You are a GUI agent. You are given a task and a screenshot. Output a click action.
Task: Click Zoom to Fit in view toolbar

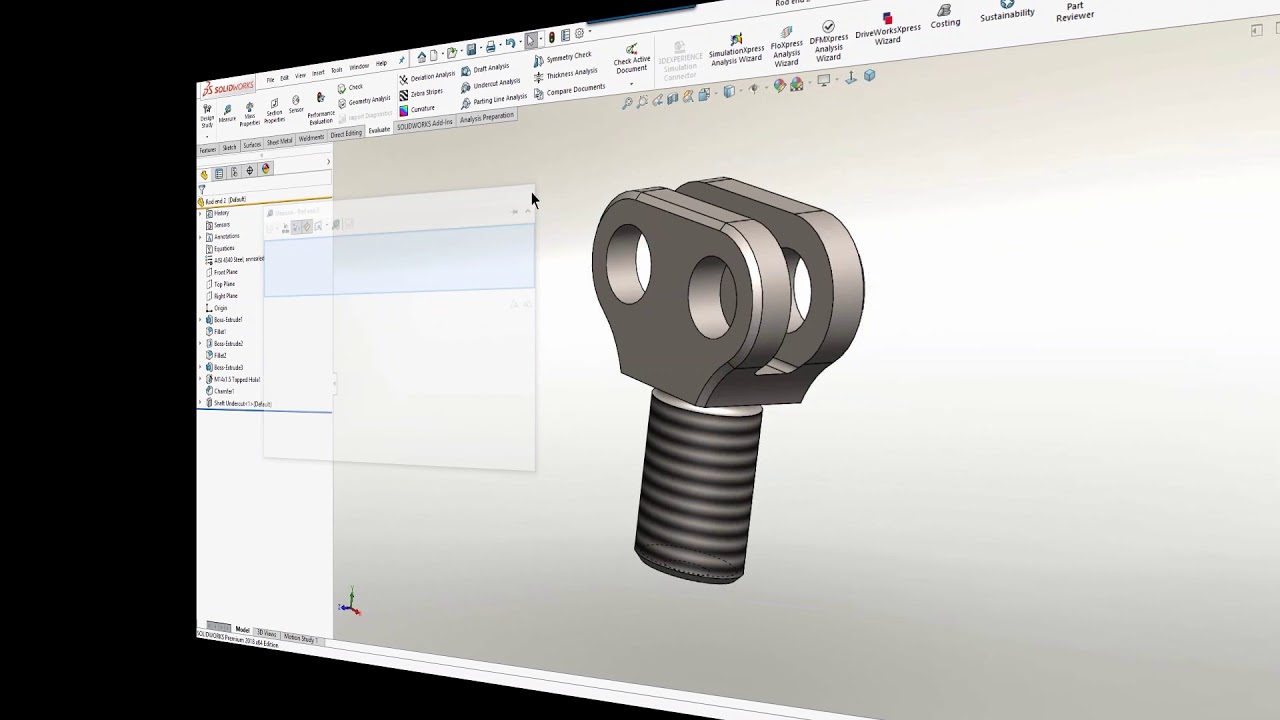627,103
